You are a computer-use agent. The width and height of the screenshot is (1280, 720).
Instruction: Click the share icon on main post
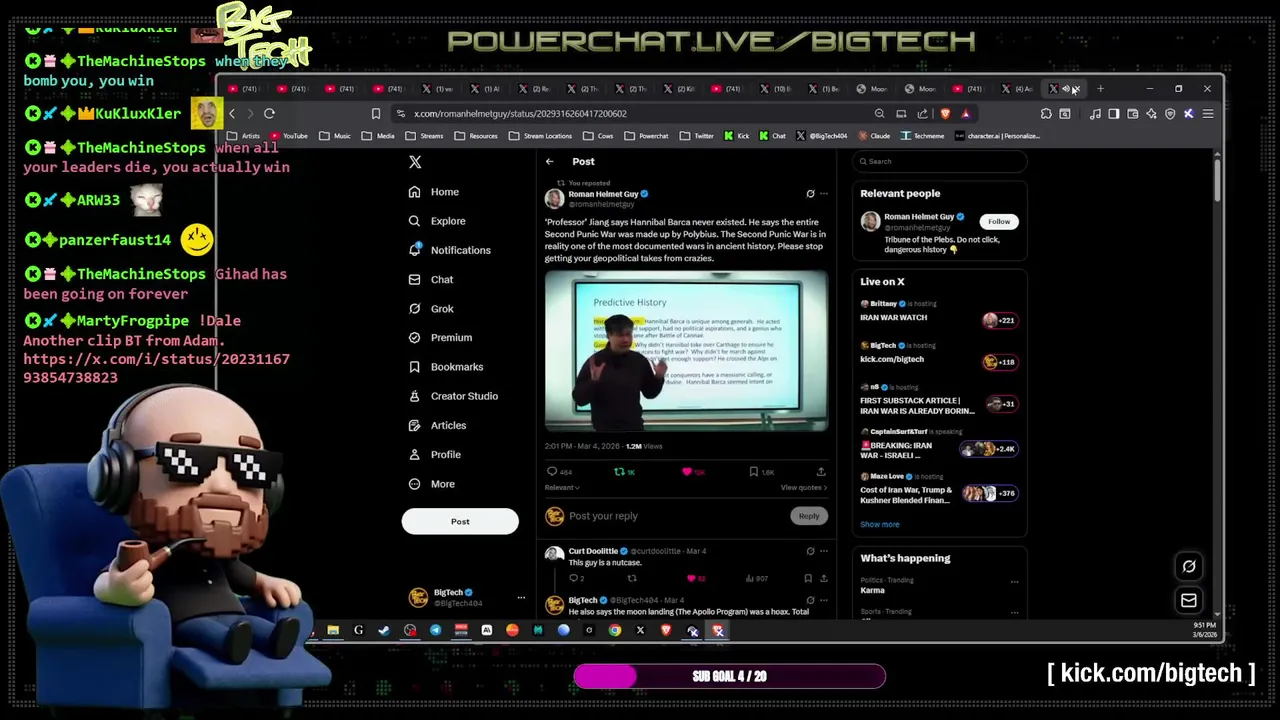pyautogui.click(x=821, y=471)
